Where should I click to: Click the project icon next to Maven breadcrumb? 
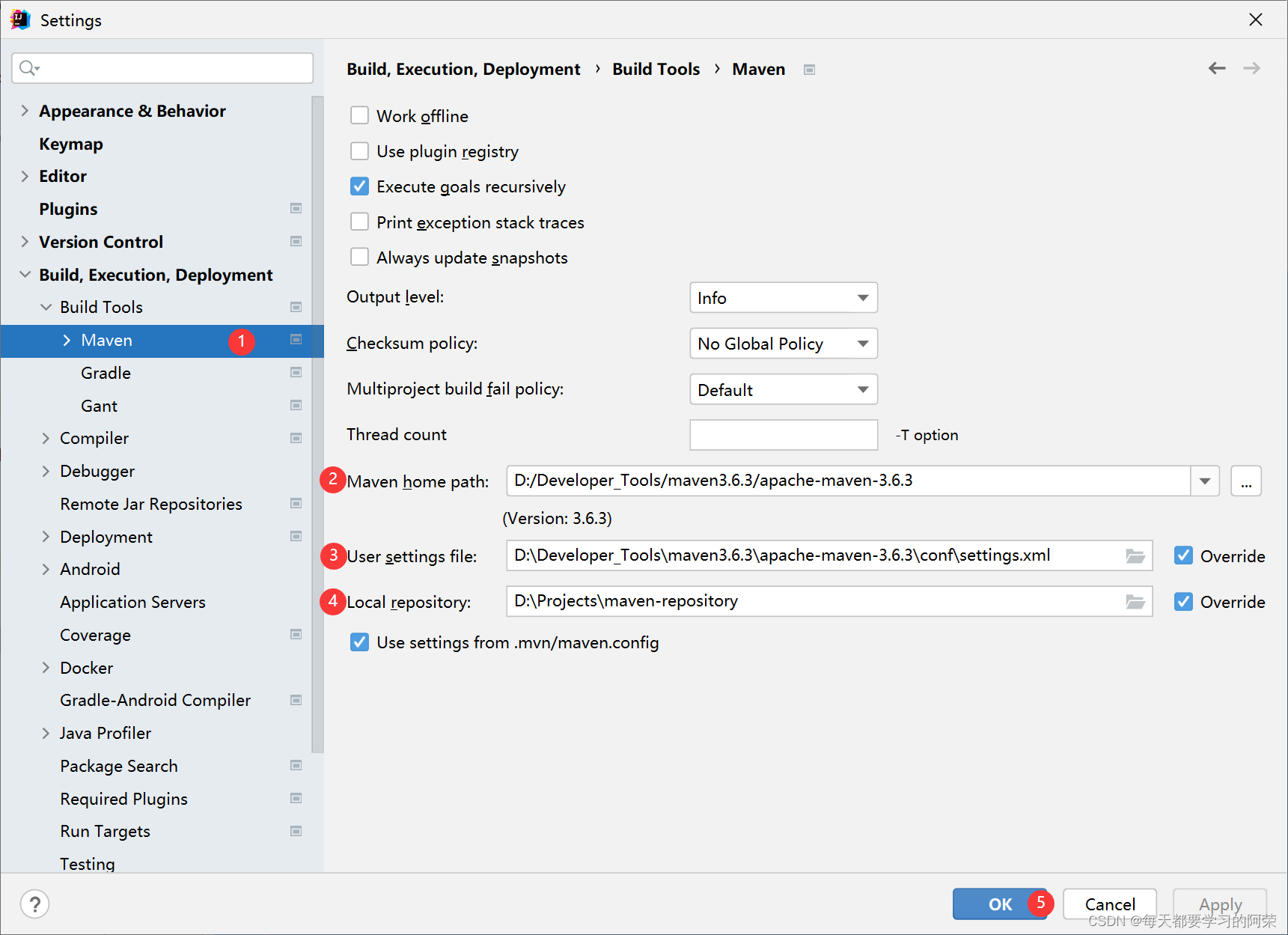[809, 70]
